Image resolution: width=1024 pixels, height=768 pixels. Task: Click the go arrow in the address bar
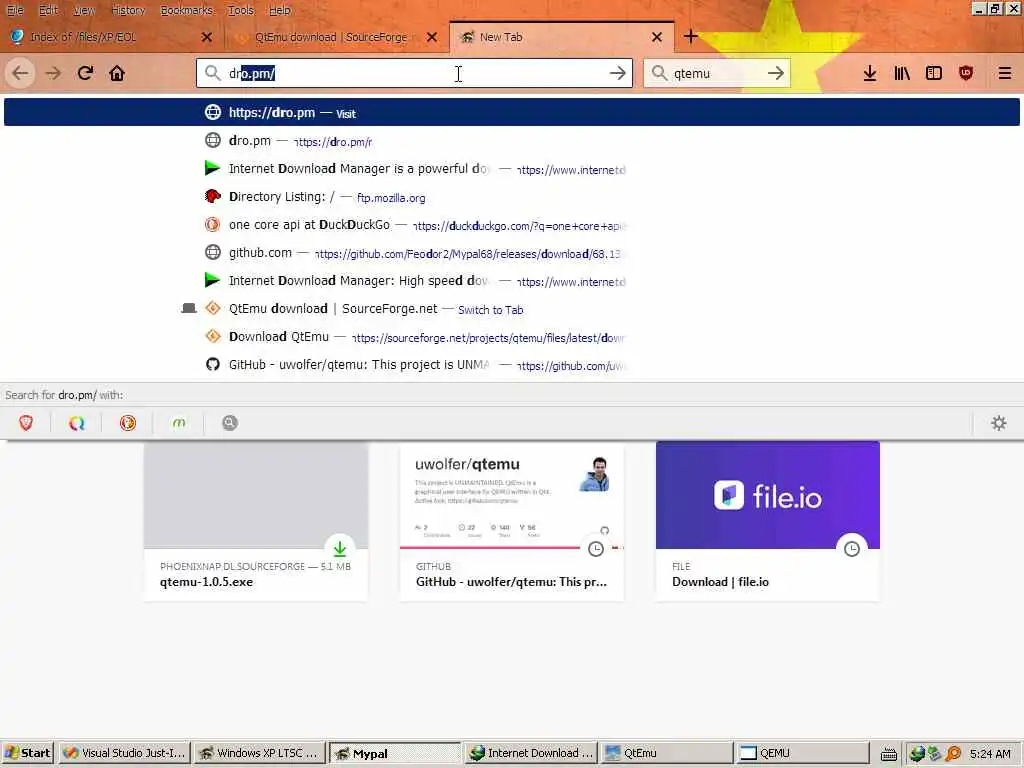[x=617, y=73]
